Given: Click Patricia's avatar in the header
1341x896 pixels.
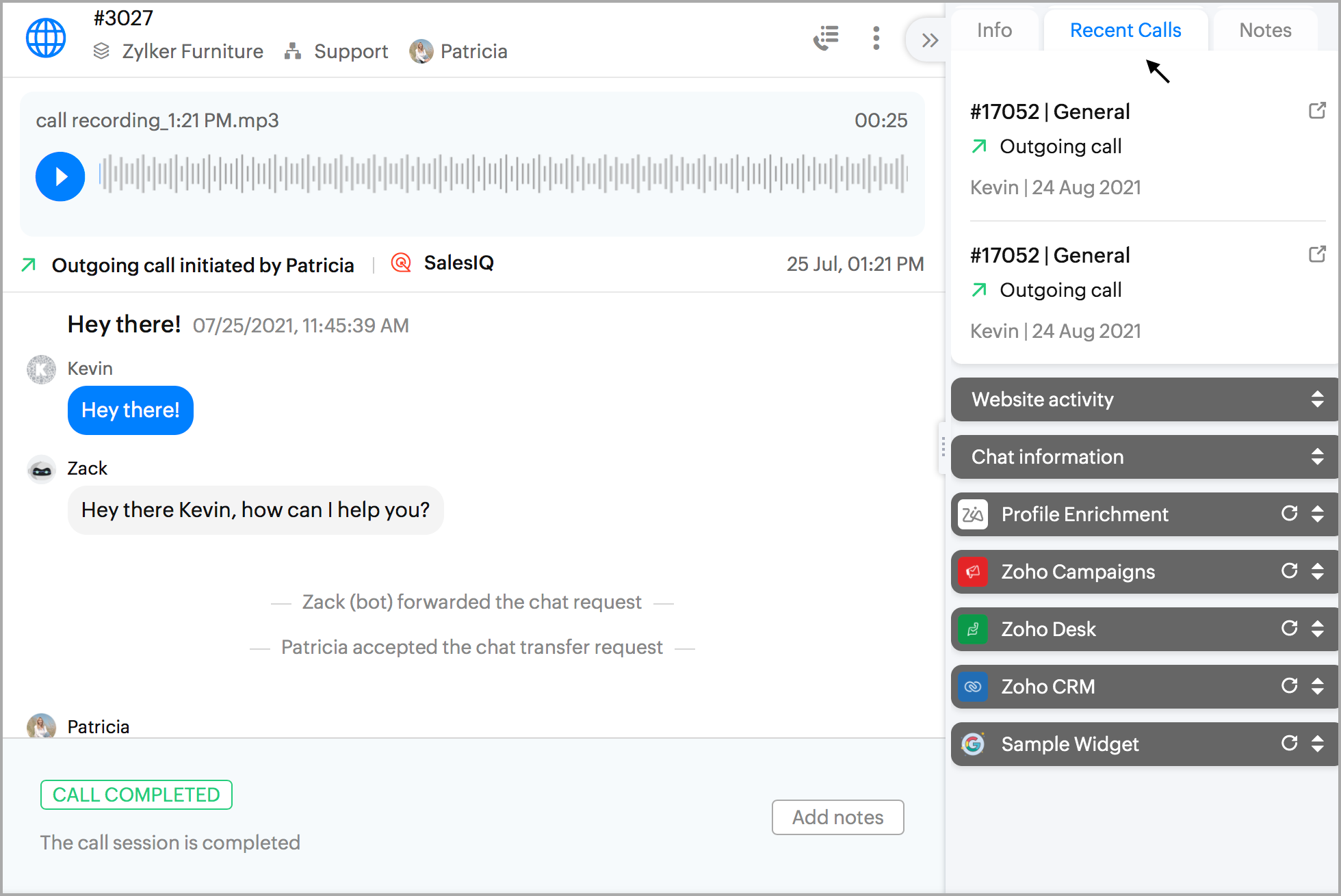Looking at the screenshot, I should point(421,51).
